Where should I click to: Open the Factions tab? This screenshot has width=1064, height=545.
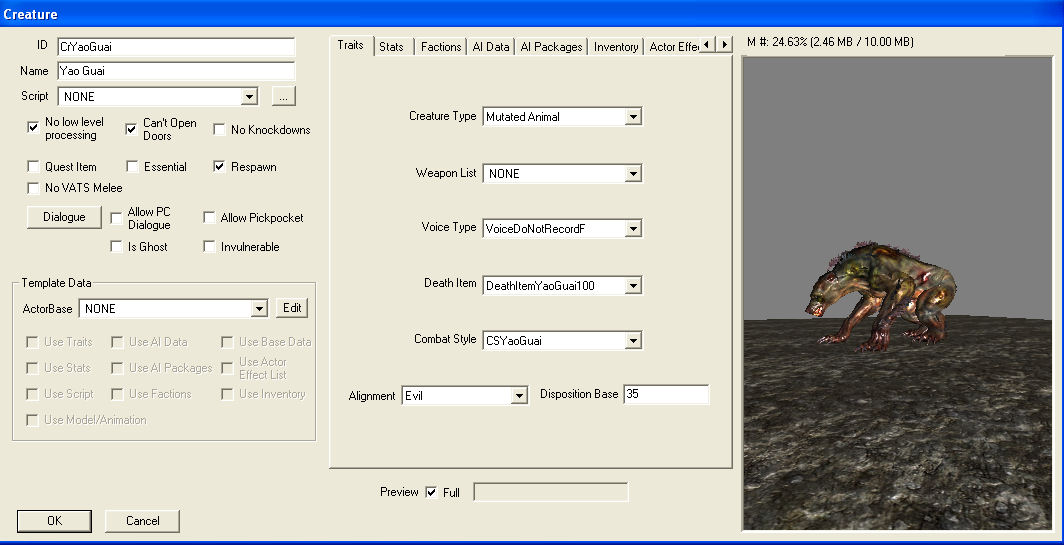tap(441, 47)
